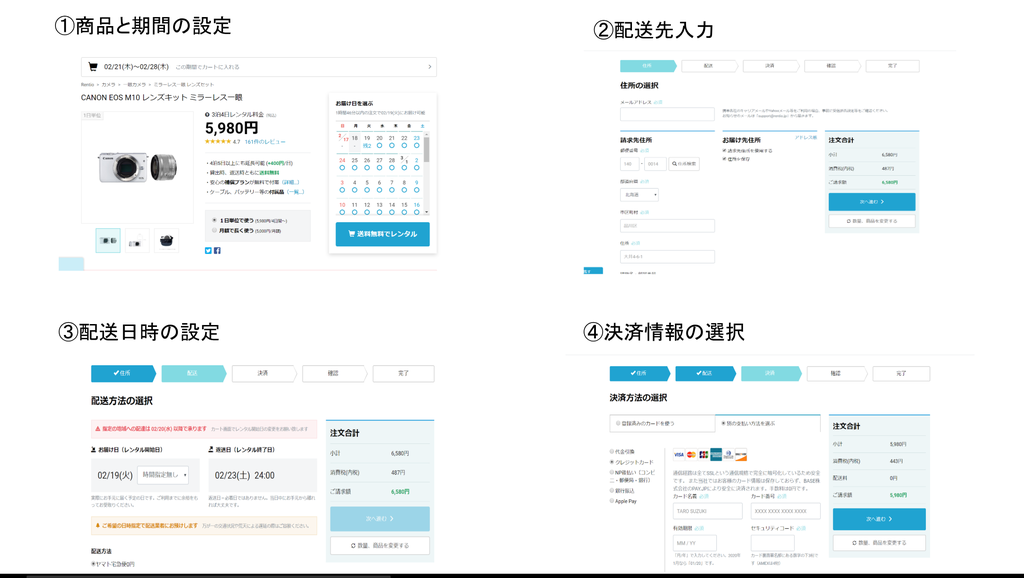The image size is (1024, 578).
Task: Click the 決済 step tab in the 住所の選択 page
Action: click(770, 66)
